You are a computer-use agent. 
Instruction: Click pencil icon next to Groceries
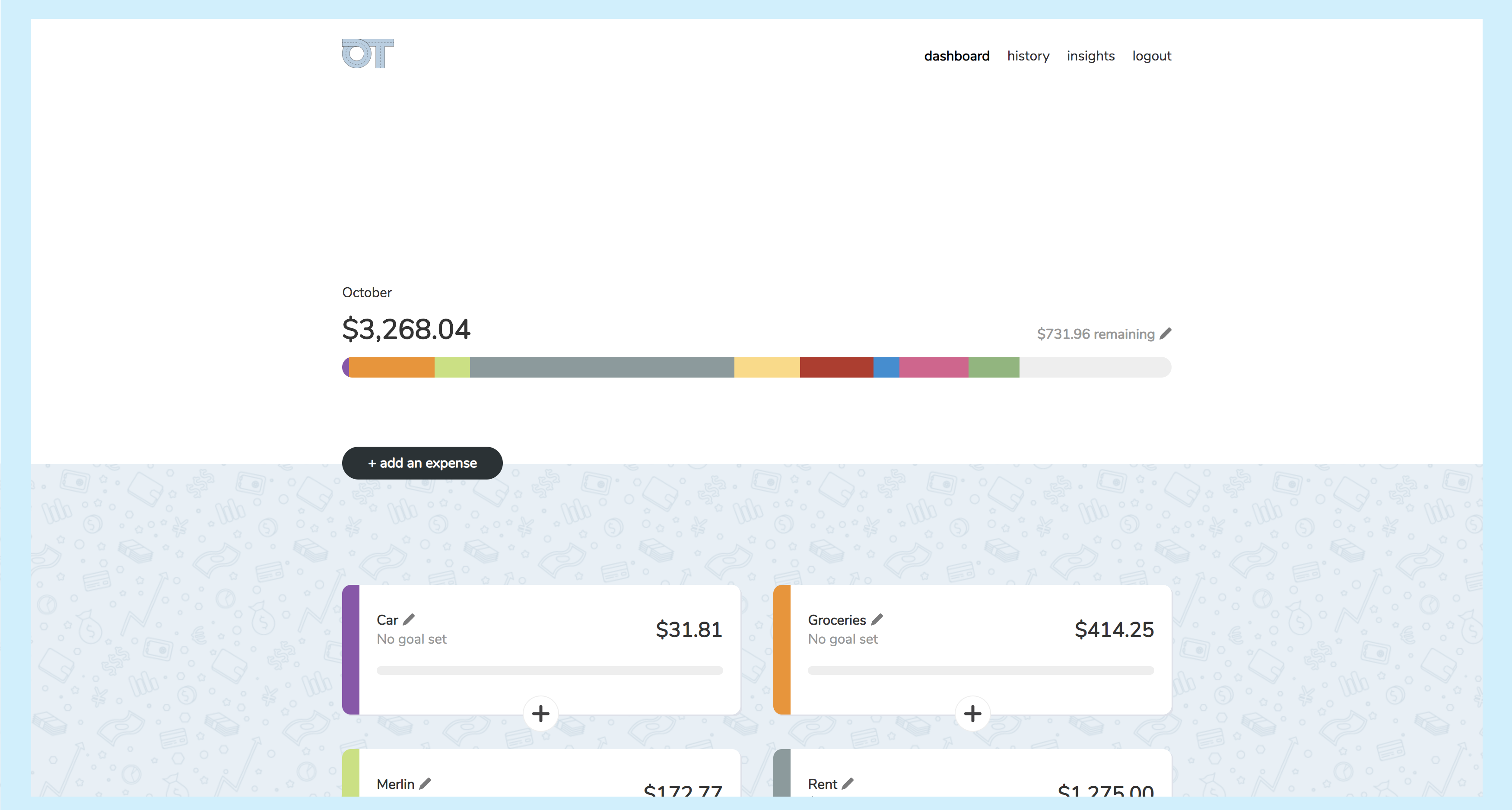point(877,619)
